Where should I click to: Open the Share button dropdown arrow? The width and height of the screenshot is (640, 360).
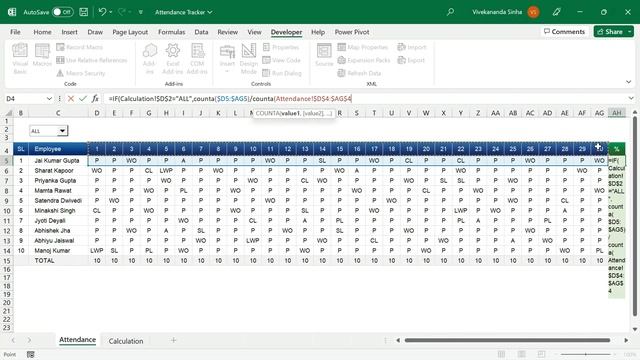tap(630, 31)
